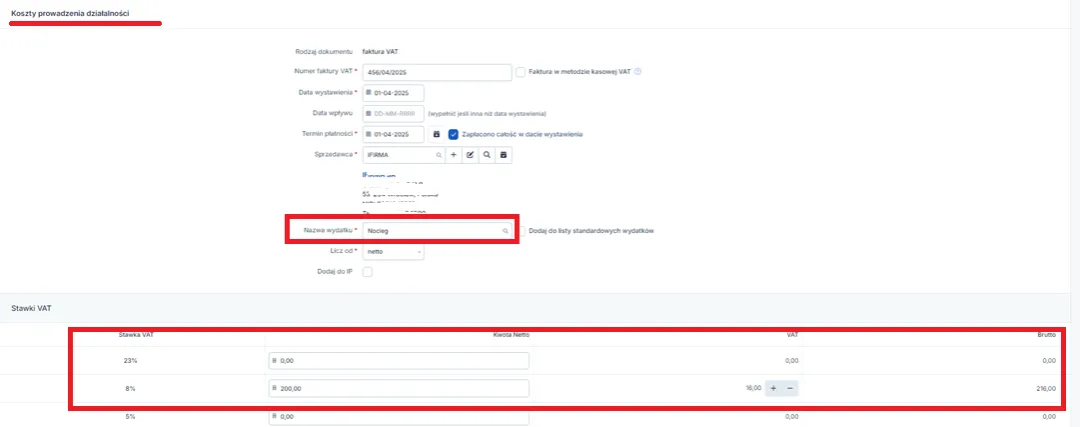Click the Numer faktury VAT input field

(437, 72)
